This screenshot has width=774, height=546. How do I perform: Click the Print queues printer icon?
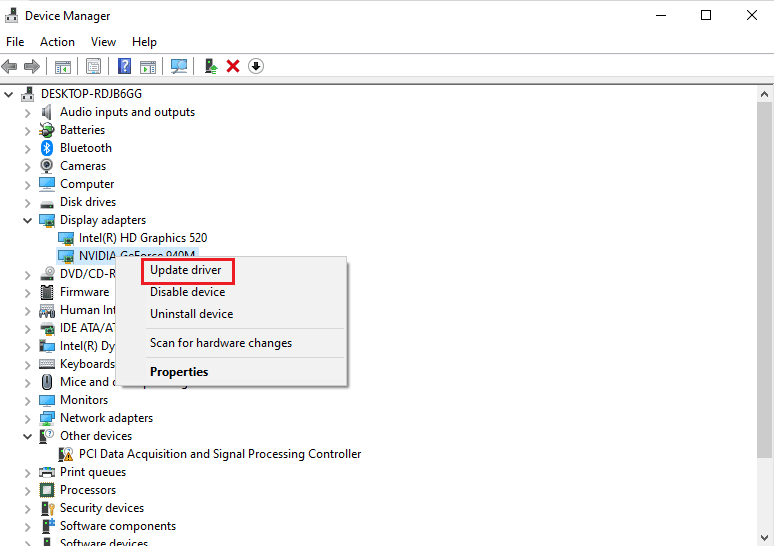click(47, 472)
